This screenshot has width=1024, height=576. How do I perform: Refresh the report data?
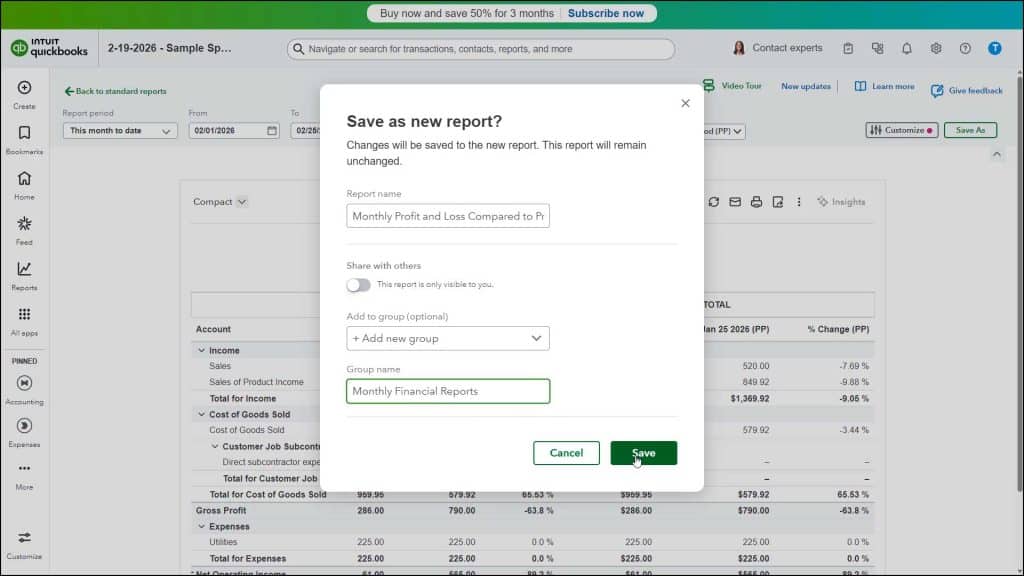713,201
